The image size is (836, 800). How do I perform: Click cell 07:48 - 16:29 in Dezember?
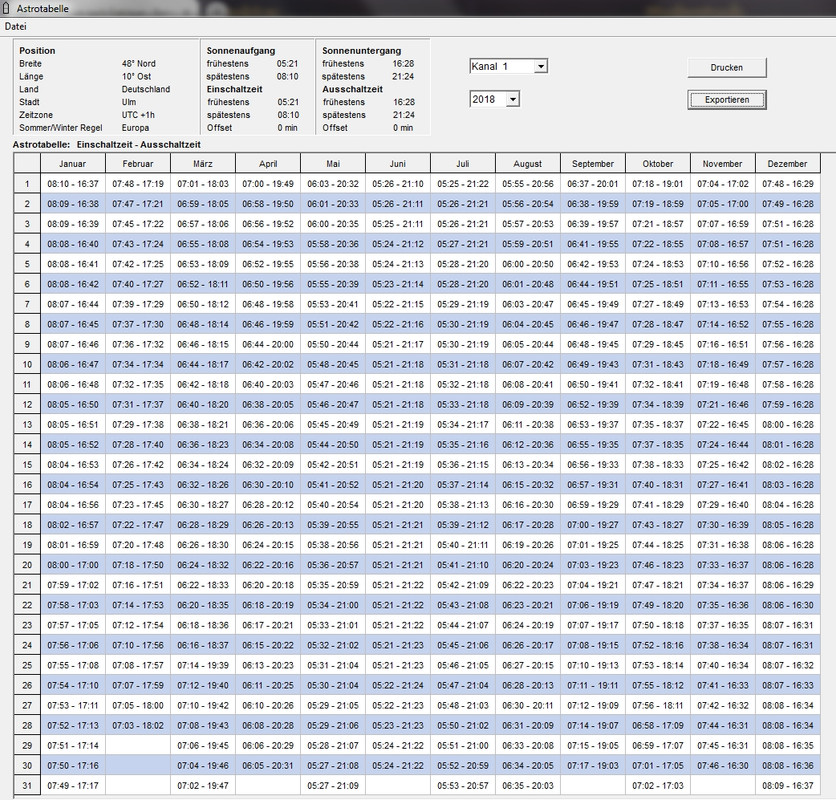coord(788,184)
